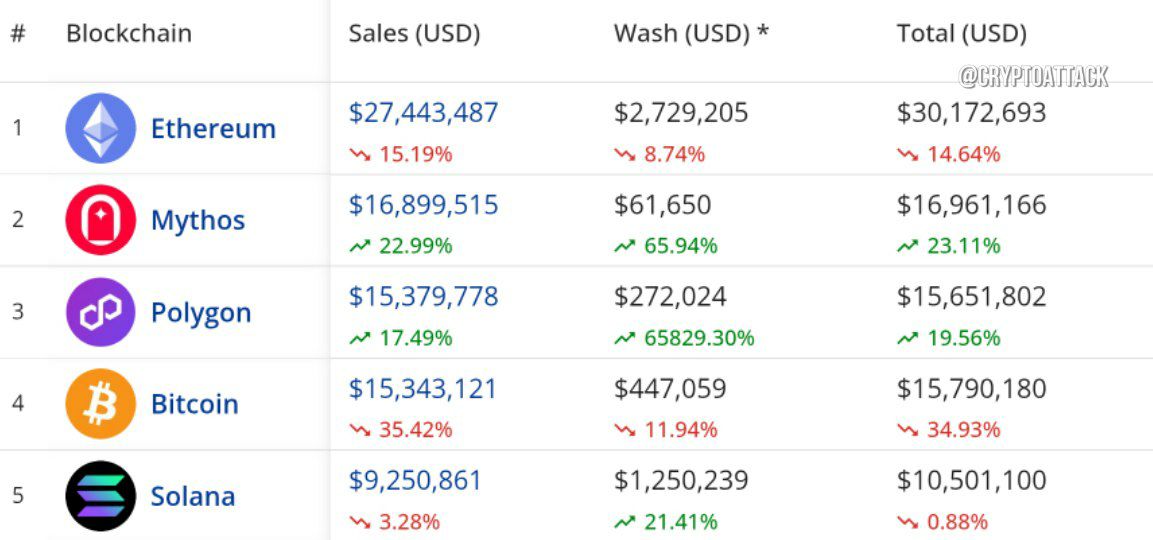Click the red Mythos logo icon

[101, 220]
